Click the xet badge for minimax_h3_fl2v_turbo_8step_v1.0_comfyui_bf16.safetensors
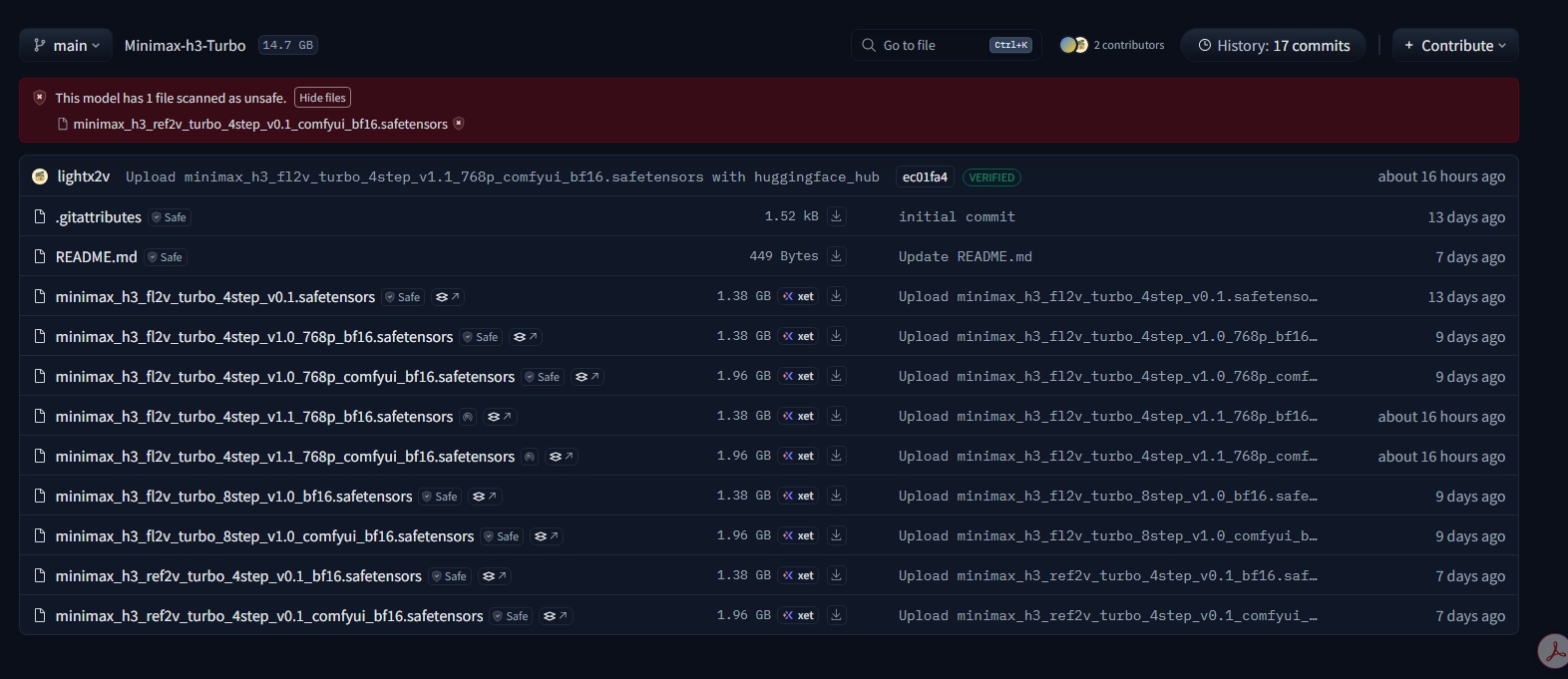Image resolution: width=1568 pixels, height=679 pixels. (798, 535)
